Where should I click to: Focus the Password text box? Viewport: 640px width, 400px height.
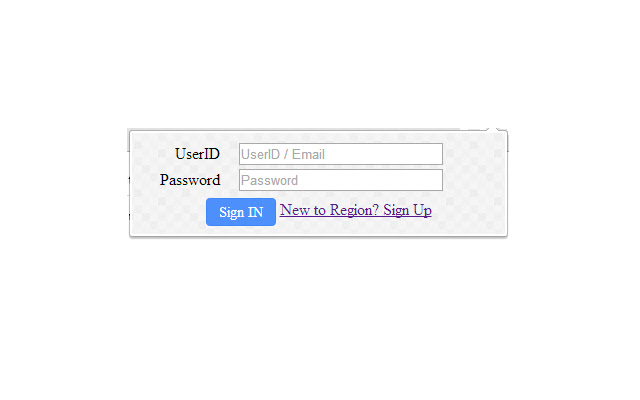[x=341, y=180]
